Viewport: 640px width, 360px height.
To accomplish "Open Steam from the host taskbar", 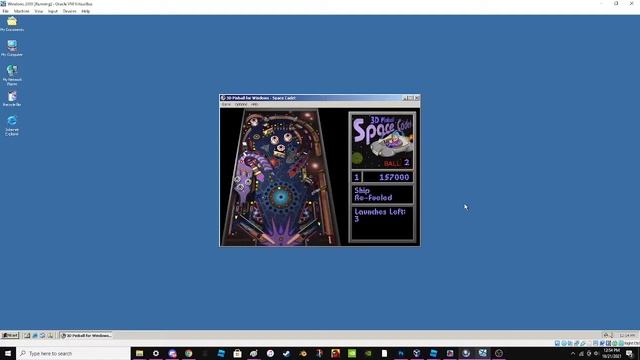I will (287, 353).
